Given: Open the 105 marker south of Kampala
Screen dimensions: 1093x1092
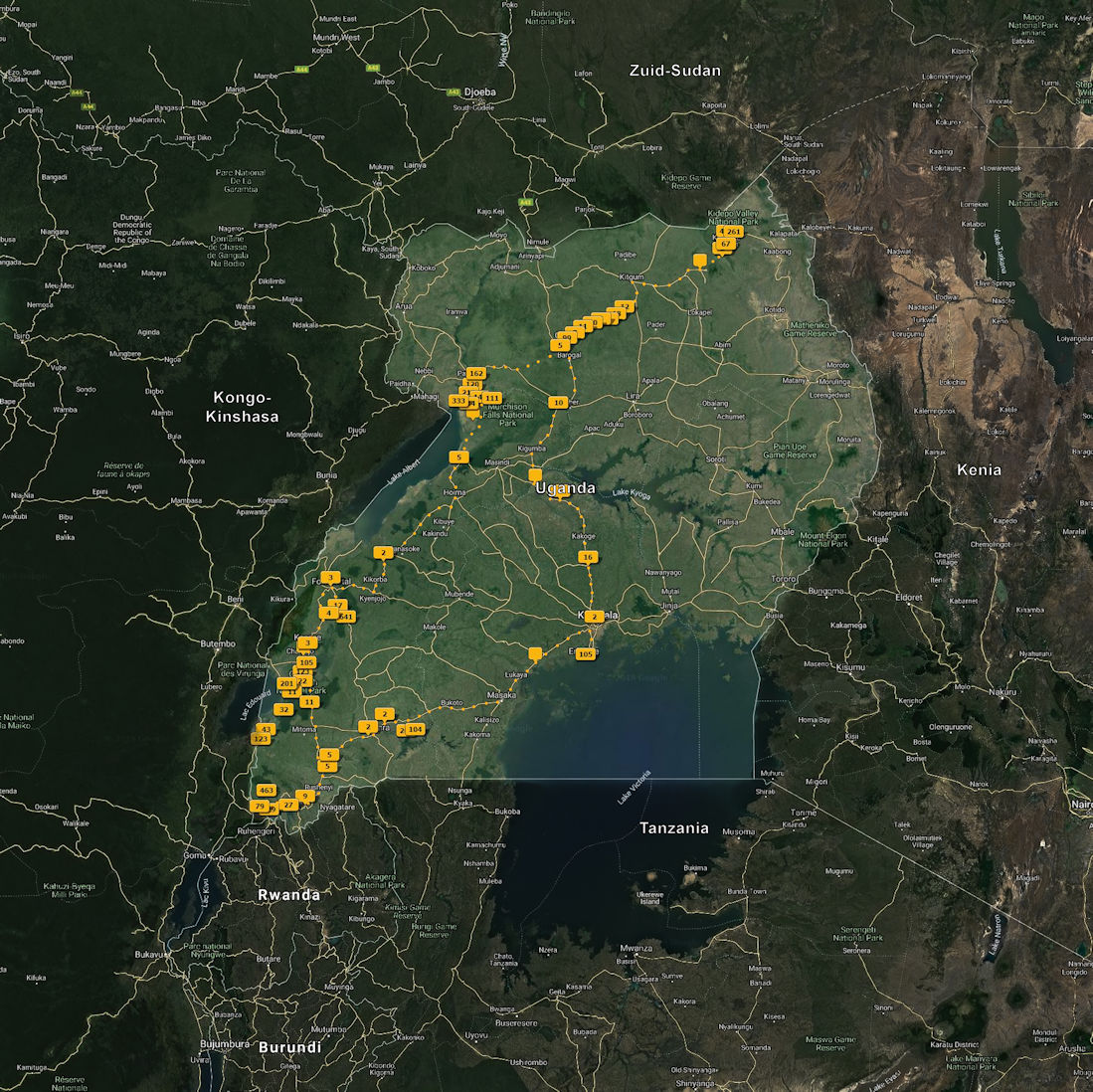Looking at the screenshot, I should (x=586, y=653).
